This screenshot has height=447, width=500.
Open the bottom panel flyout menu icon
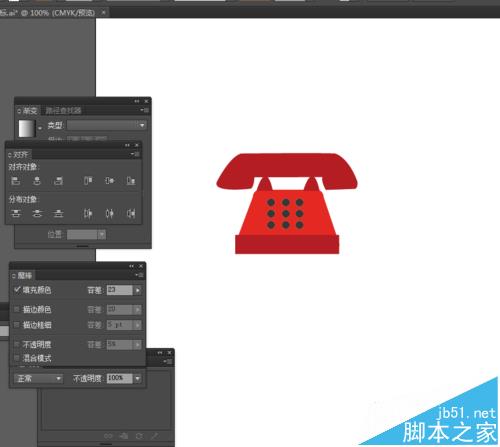click(x=168, y=361)
